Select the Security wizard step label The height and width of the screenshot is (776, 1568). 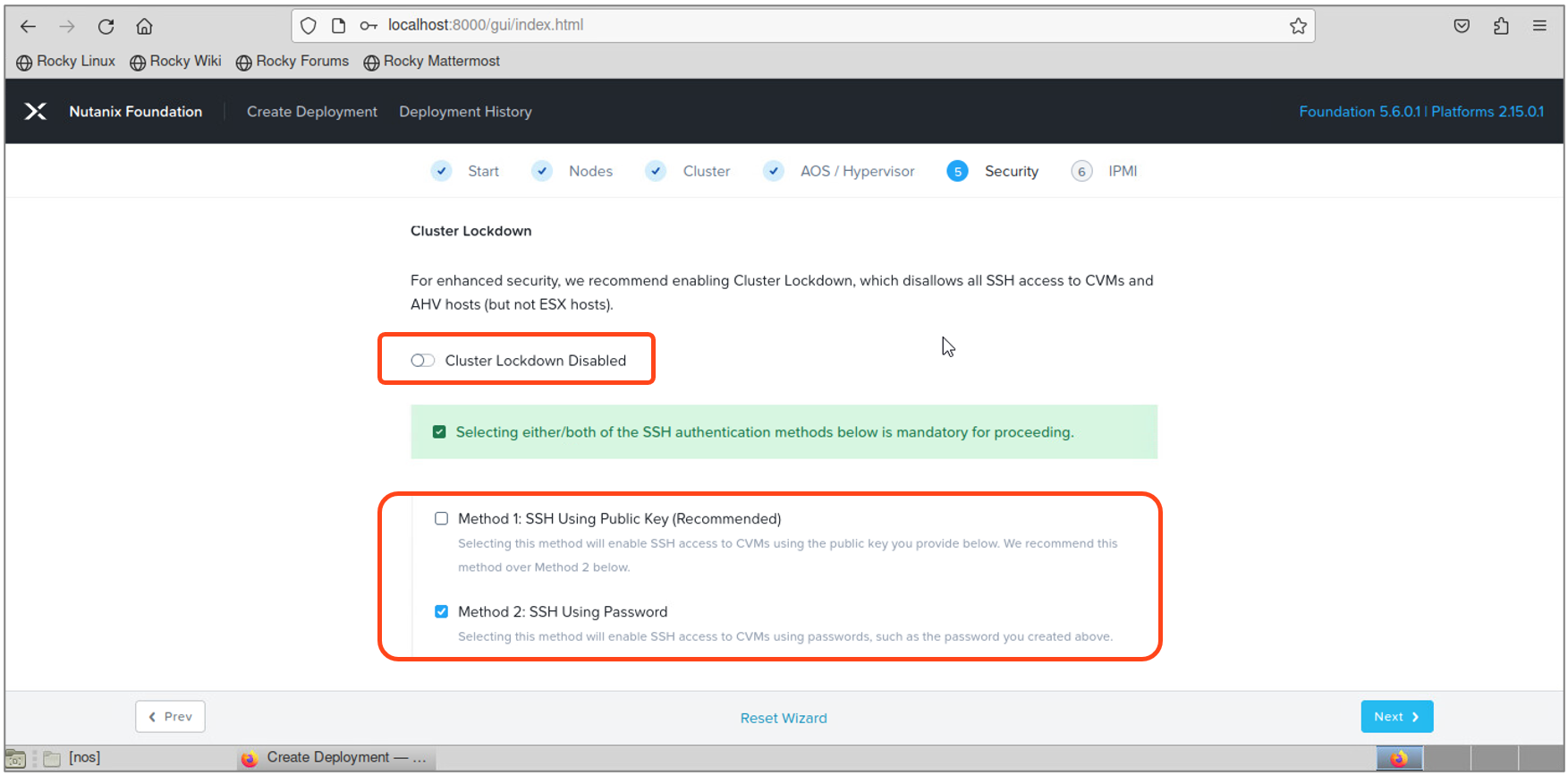pos(1012,171)
